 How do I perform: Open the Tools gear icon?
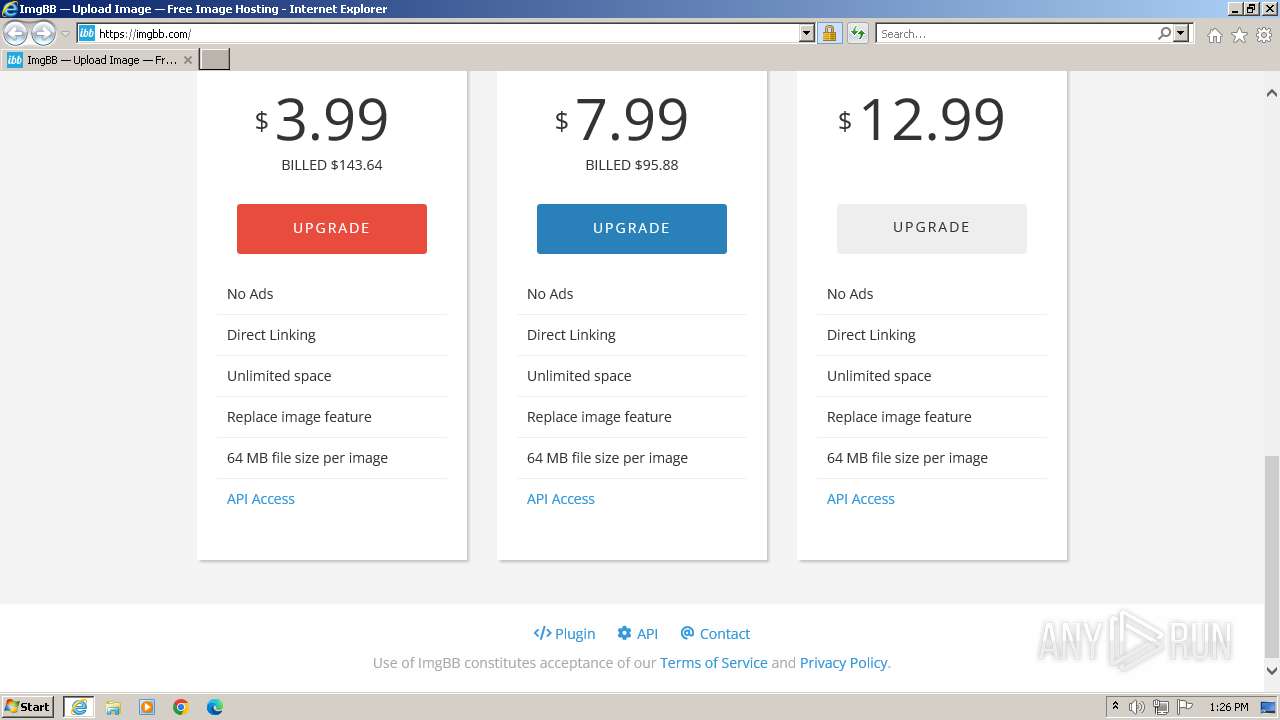(x=1264, y=35)
